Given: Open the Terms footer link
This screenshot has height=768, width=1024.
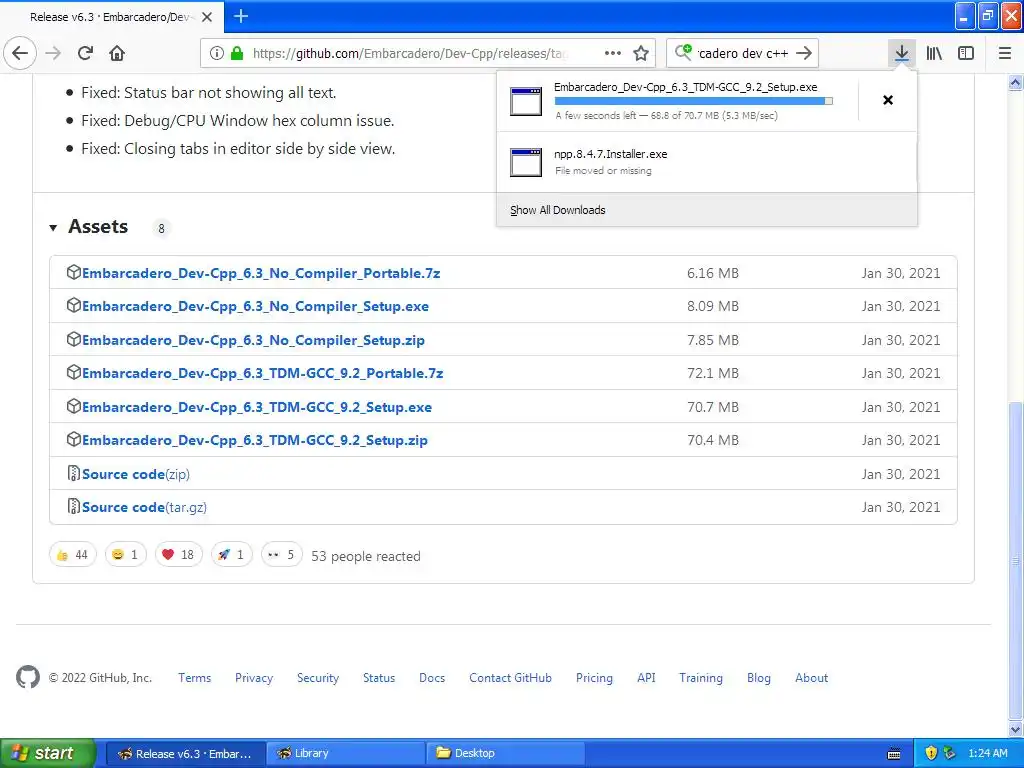Looking at the screenshot, I should [x=195, y=677].
